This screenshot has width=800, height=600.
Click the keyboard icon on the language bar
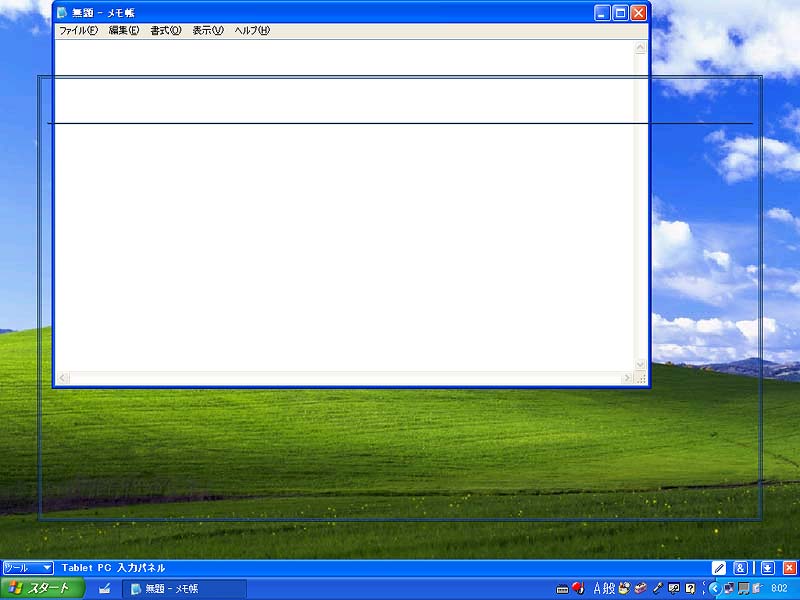pyautogui.click(x=562, y=589)
